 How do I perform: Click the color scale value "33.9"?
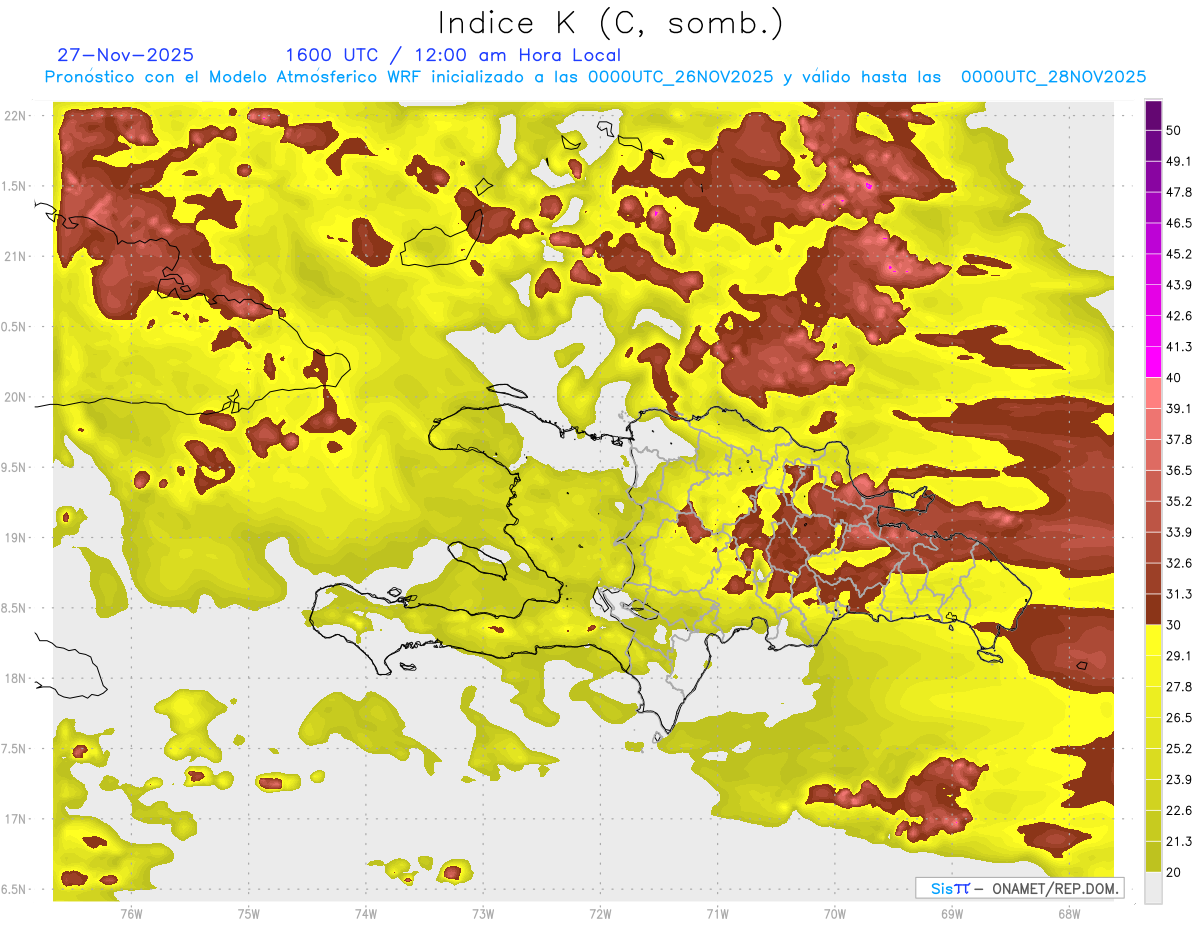(x=1179, y=532)
